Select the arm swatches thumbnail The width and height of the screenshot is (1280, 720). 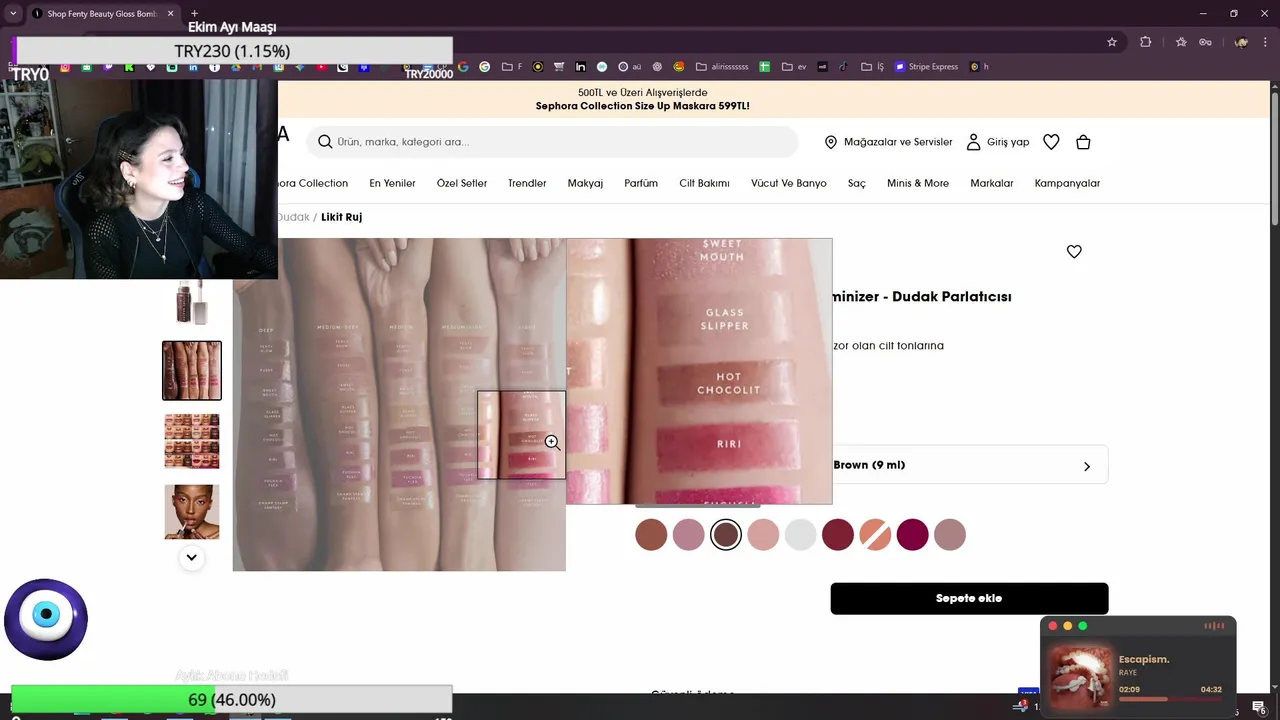pos(192,371)
